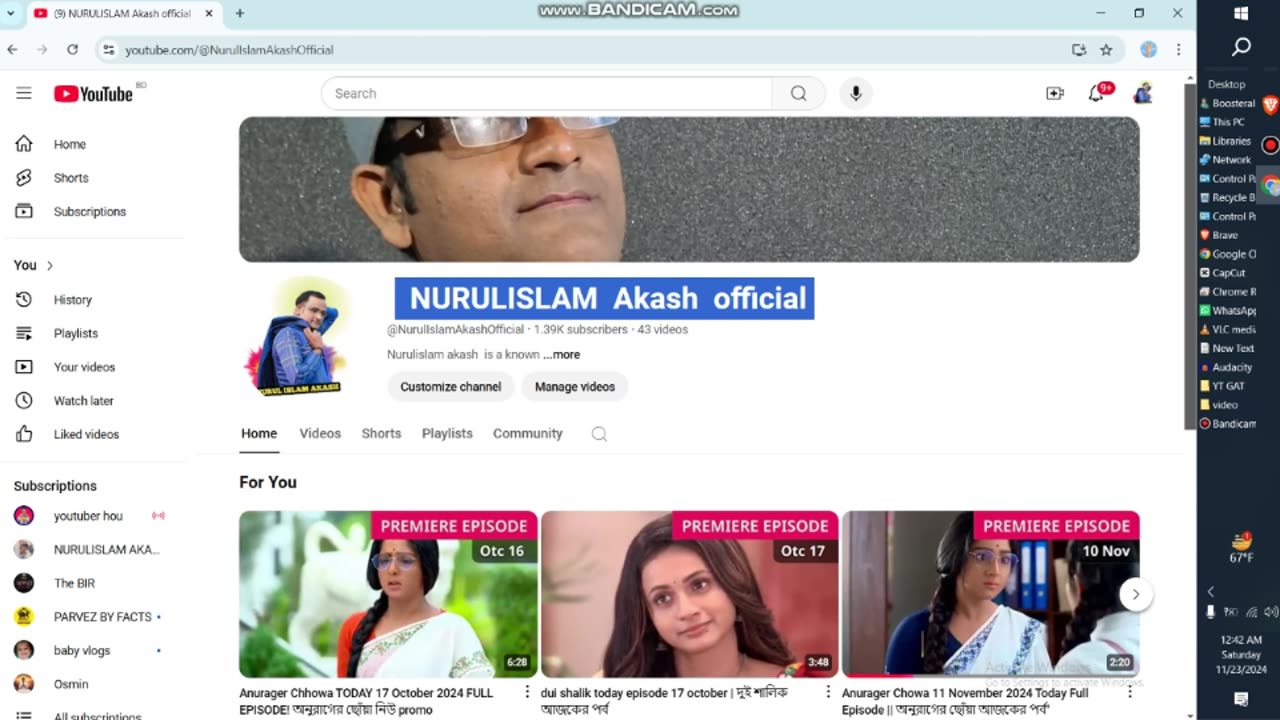Go back in browser

[13, 49]
